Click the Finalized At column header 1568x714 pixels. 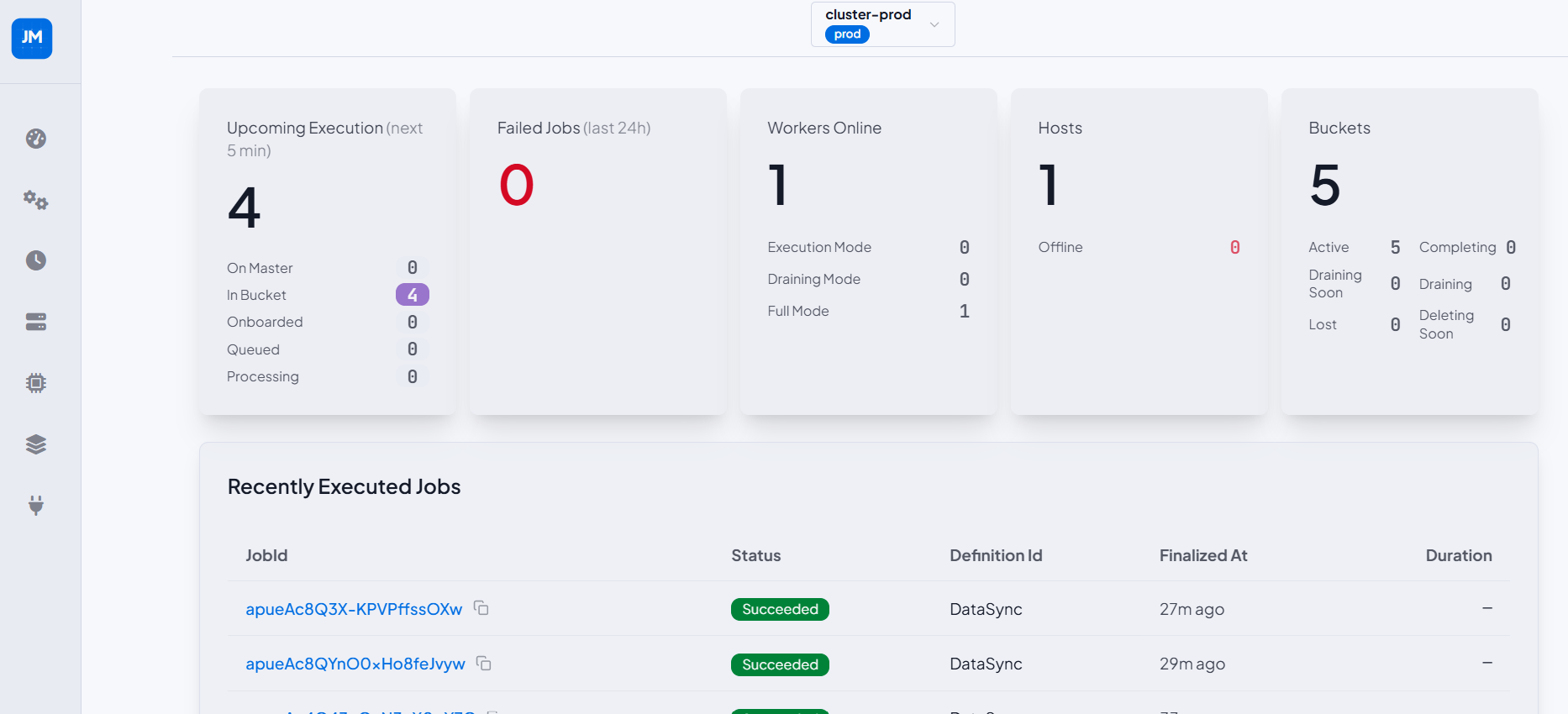tap(1203, 555)
